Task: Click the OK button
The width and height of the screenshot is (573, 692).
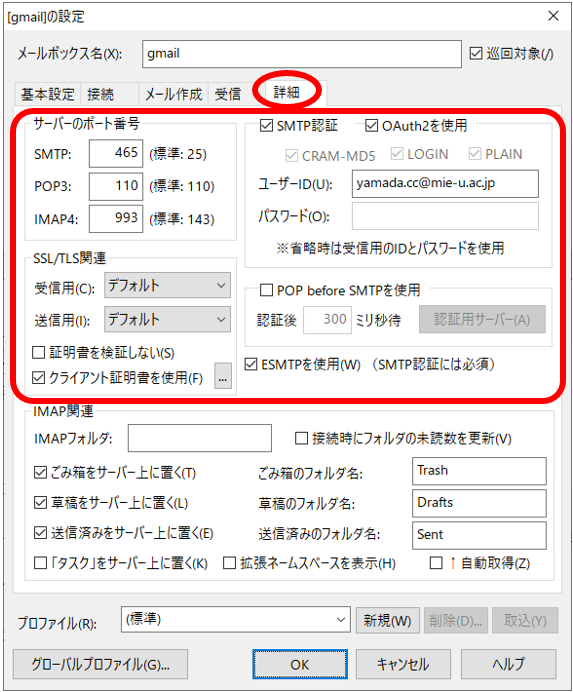Action: coord(300,664)
